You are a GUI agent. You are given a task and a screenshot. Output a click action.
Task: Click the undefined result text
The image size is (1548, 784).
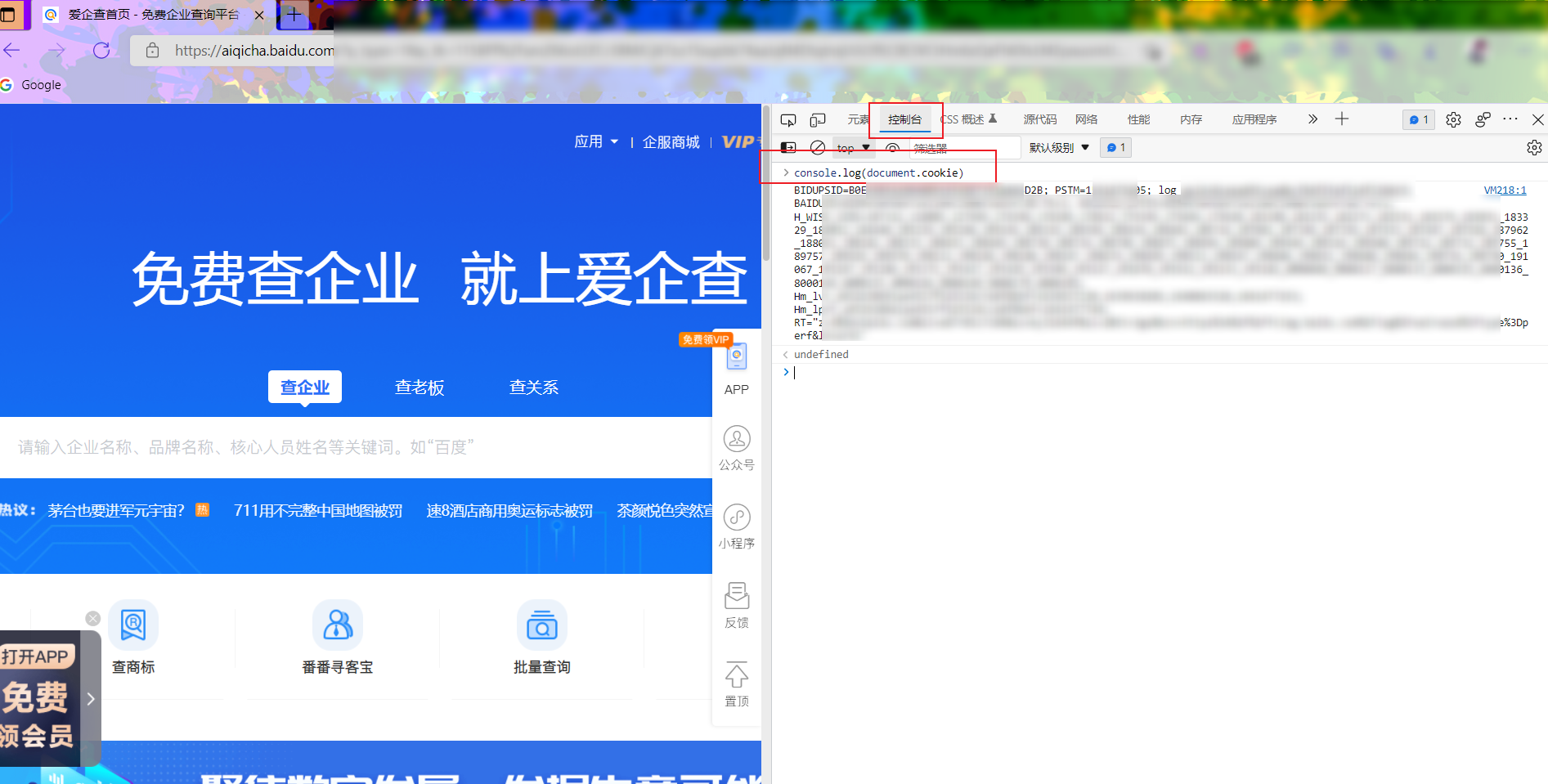point(821,355)
